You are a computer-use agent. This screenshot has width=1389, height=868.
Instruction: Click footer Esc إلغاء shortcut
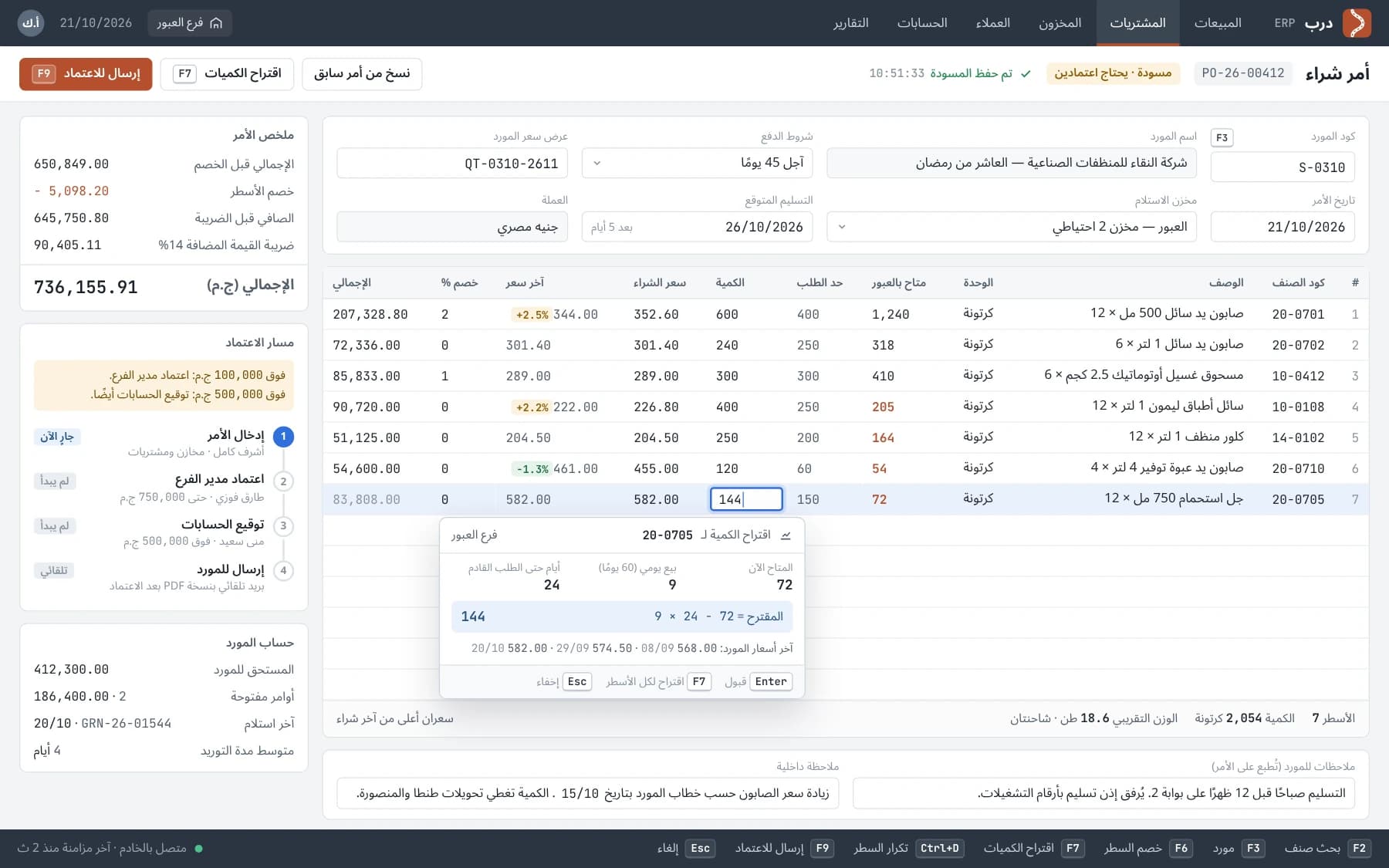[x=686, y=849]
